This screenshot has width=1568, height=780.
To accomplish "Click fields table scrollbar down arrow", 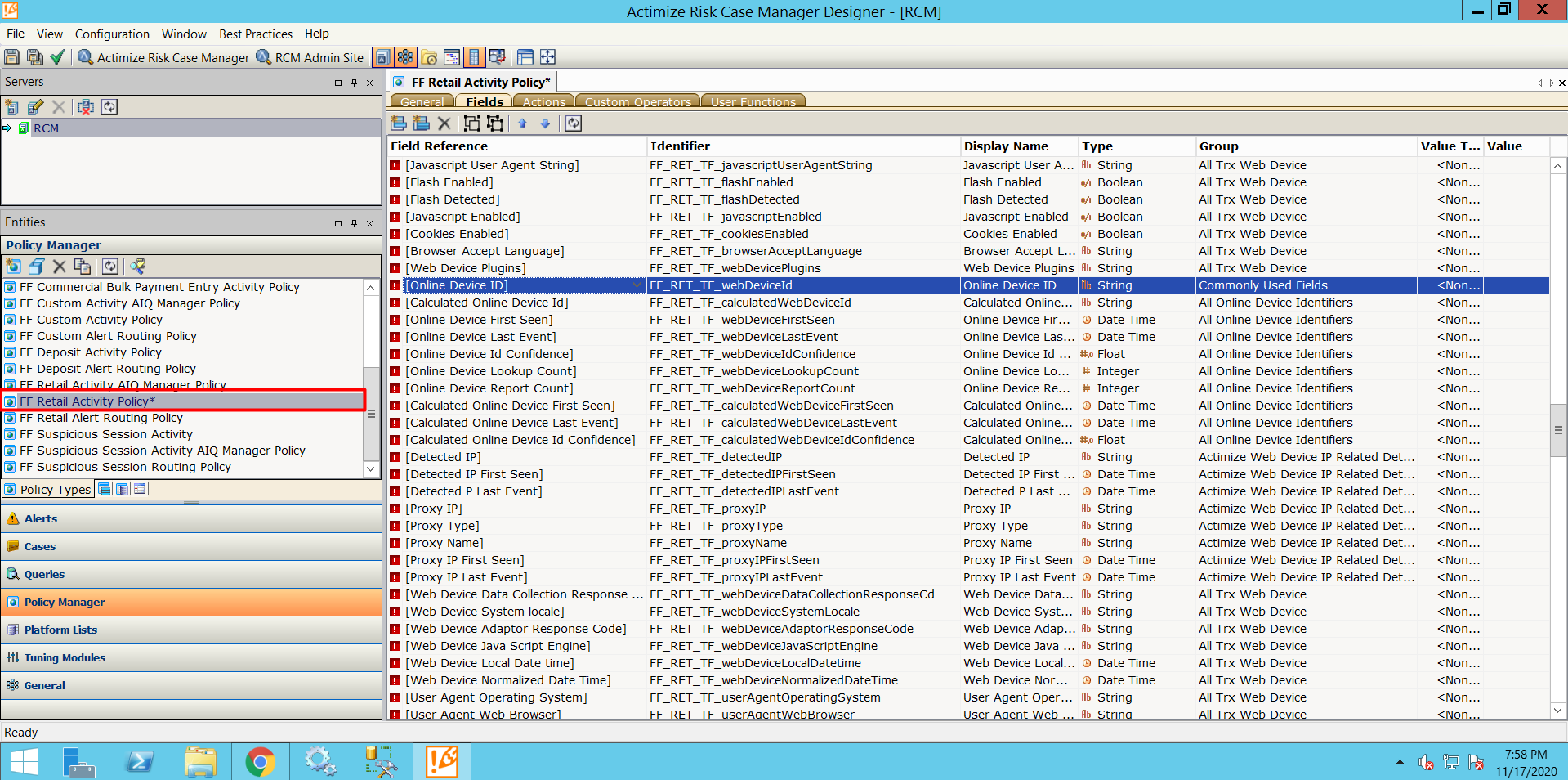I will click(1558, 711).
